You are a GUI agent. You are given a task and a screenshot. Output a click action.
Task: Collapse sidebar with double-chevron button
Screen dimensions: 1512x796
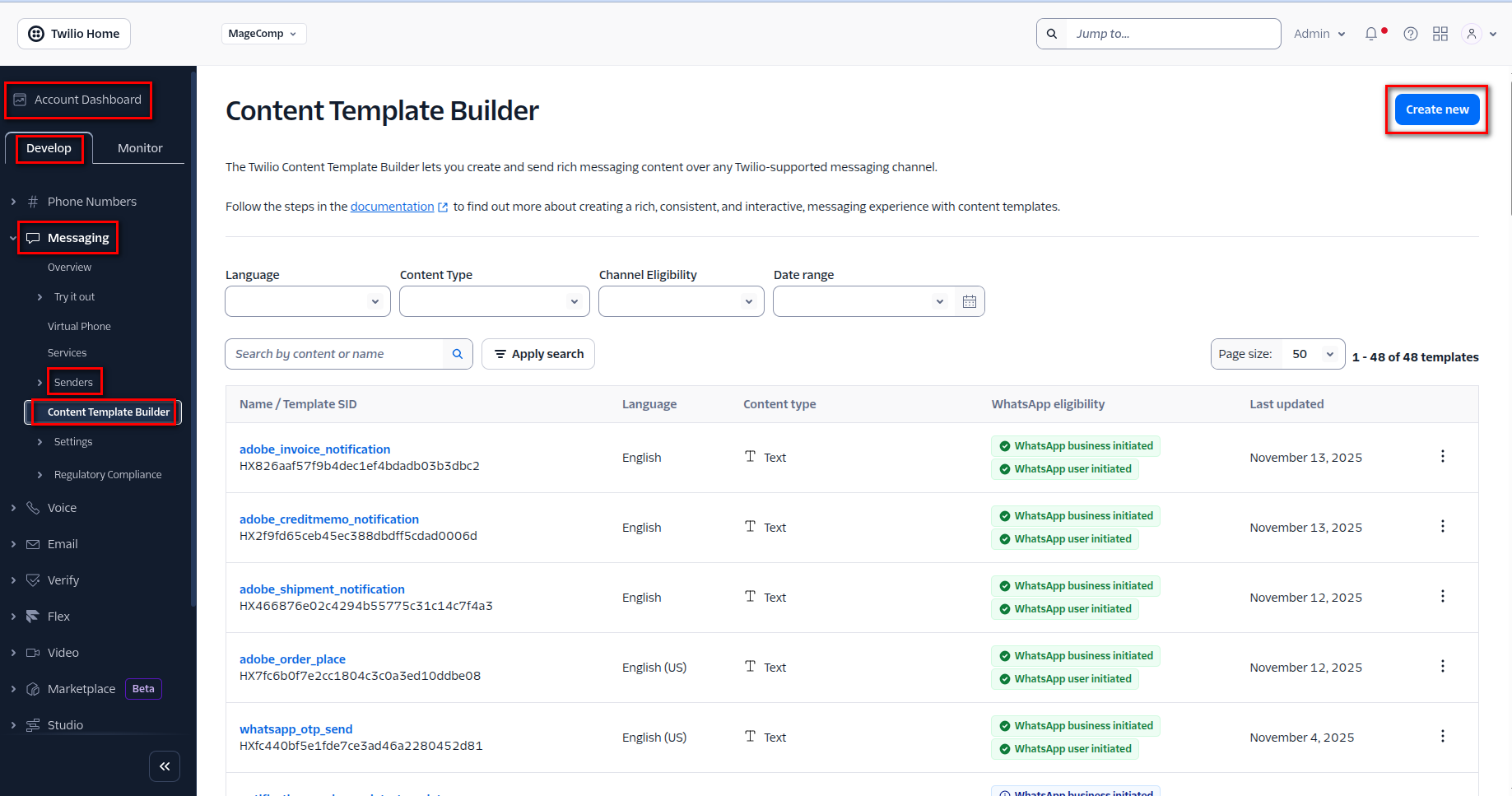click(165, 766)
